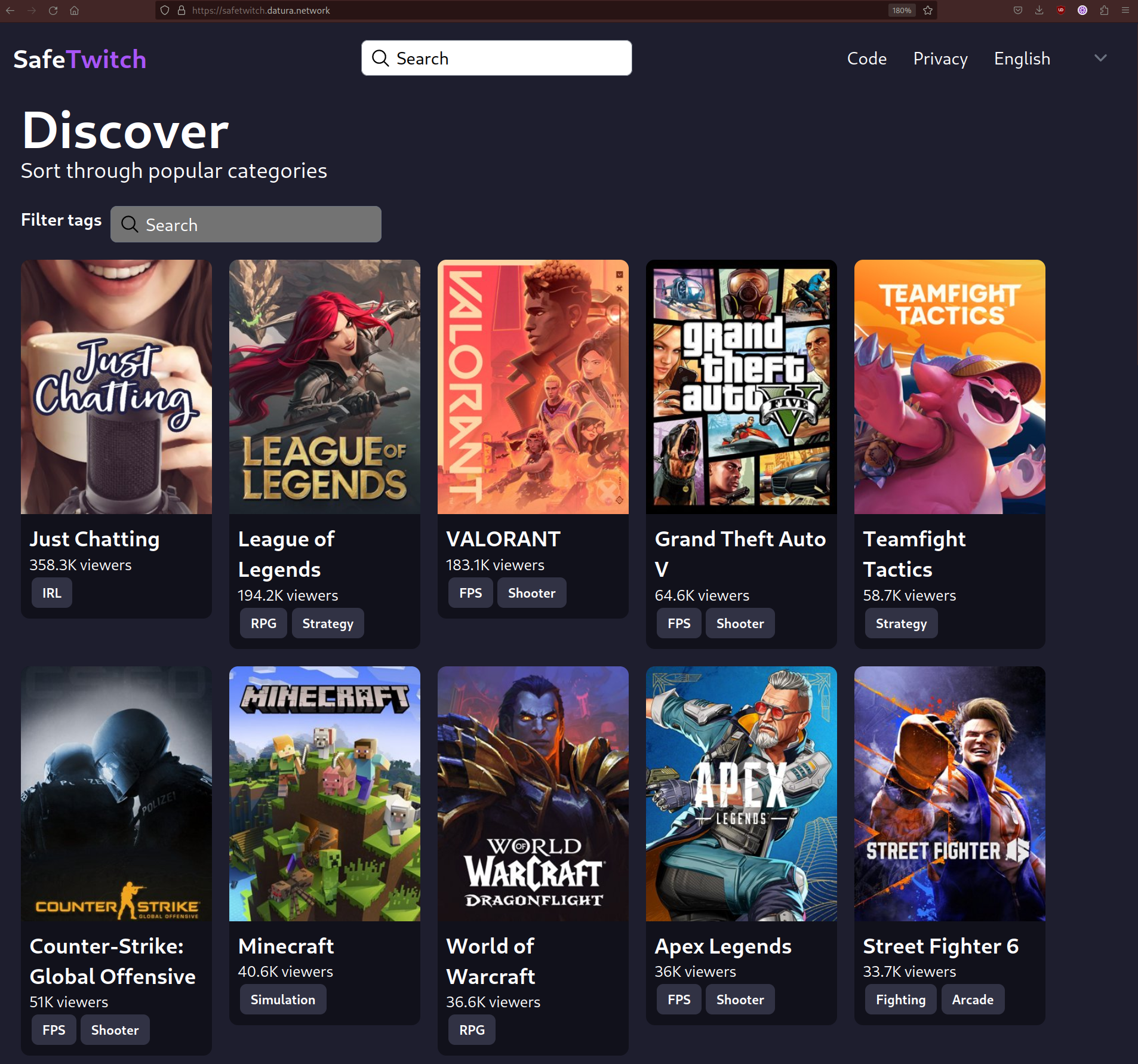
Task: Select the Shooter tag under Counter-Strike
Action: 115,1030
